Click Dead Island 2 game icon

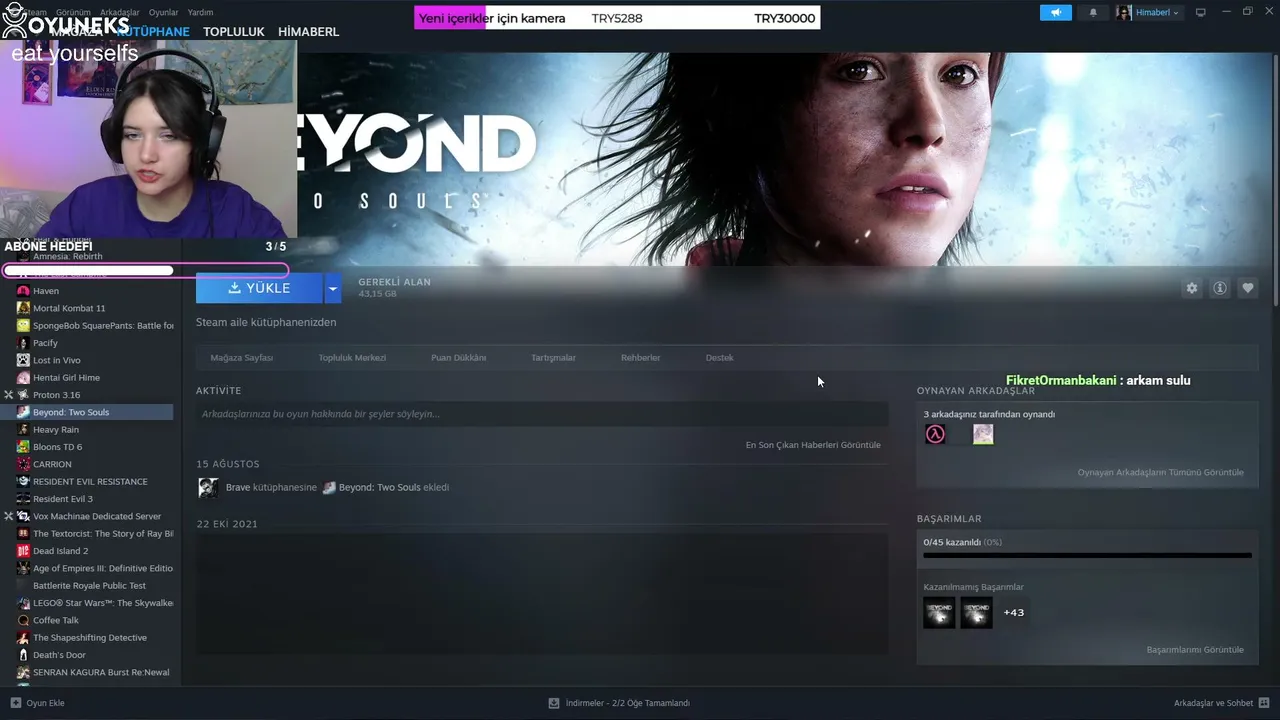23,551
